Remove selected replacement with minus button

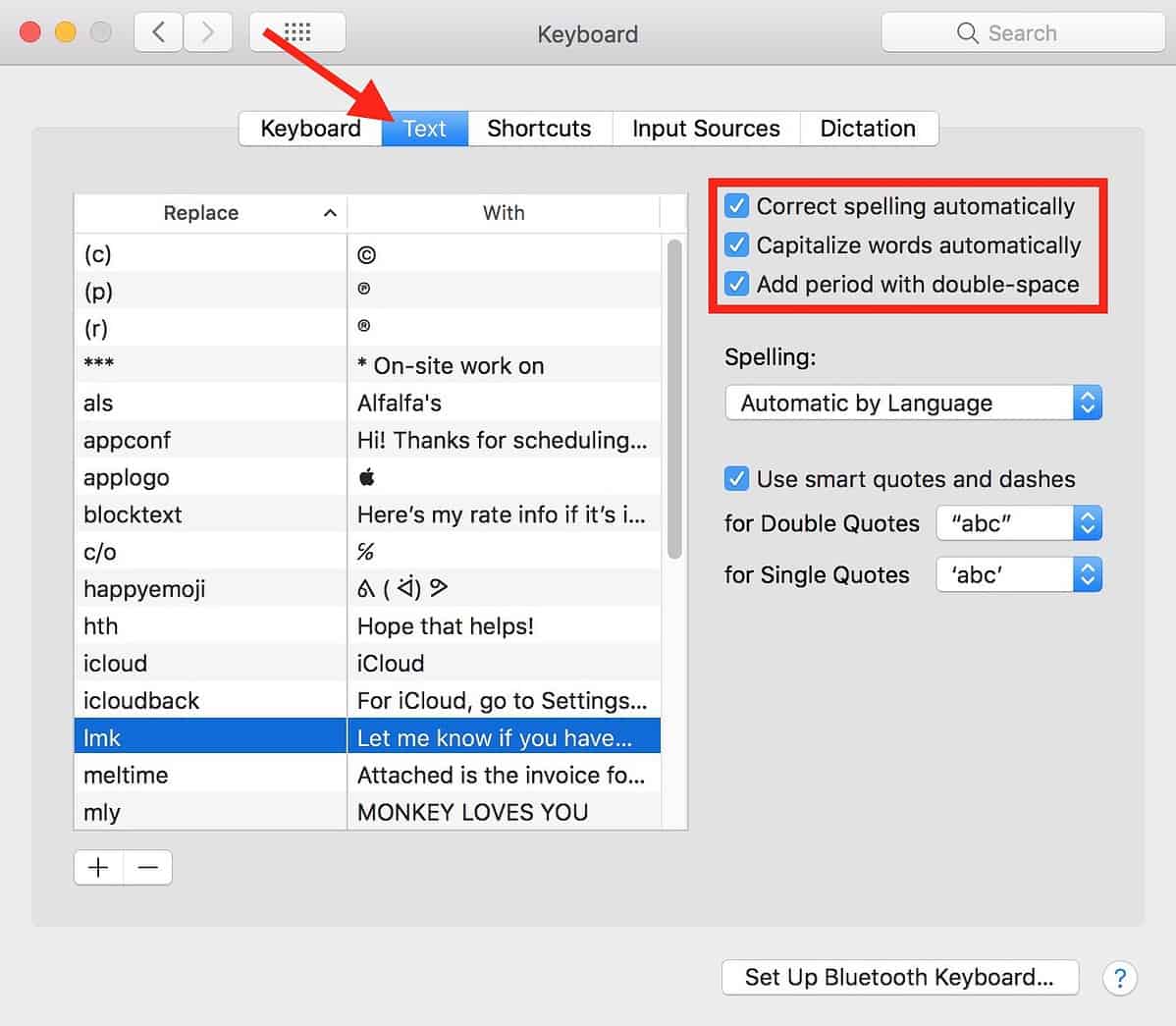(147, 867)
